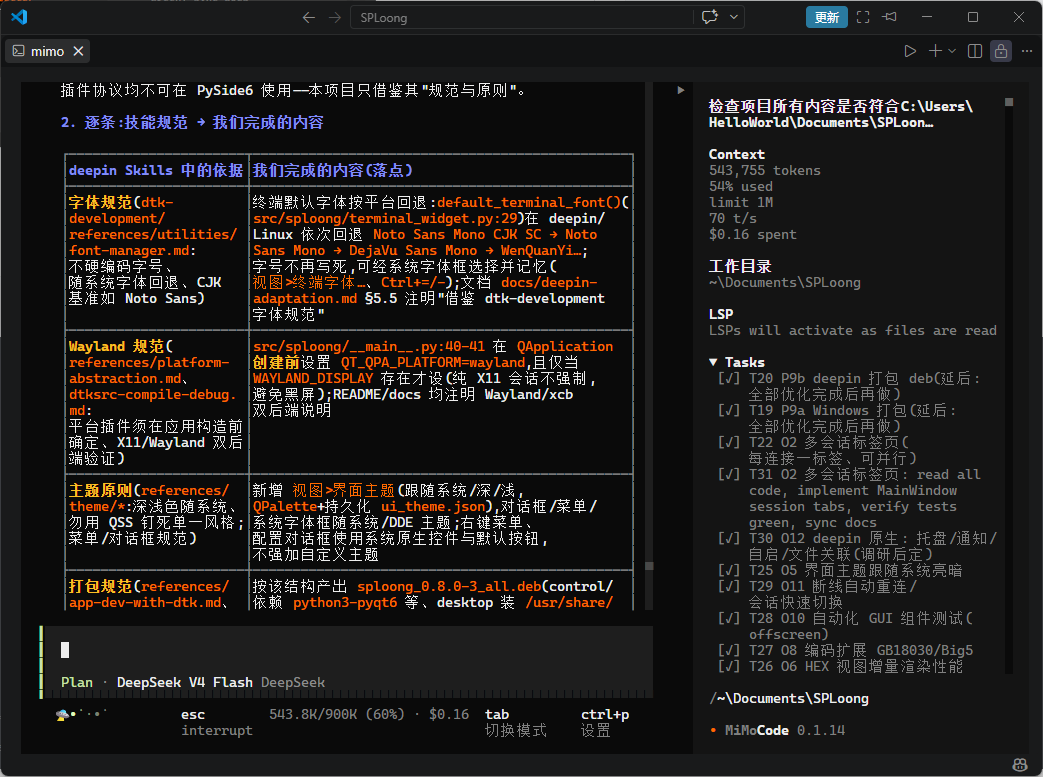Toggle the T20 P9b deepin task checkbox
Viewport: 1043px width, 777px height.
pos(729,379)
